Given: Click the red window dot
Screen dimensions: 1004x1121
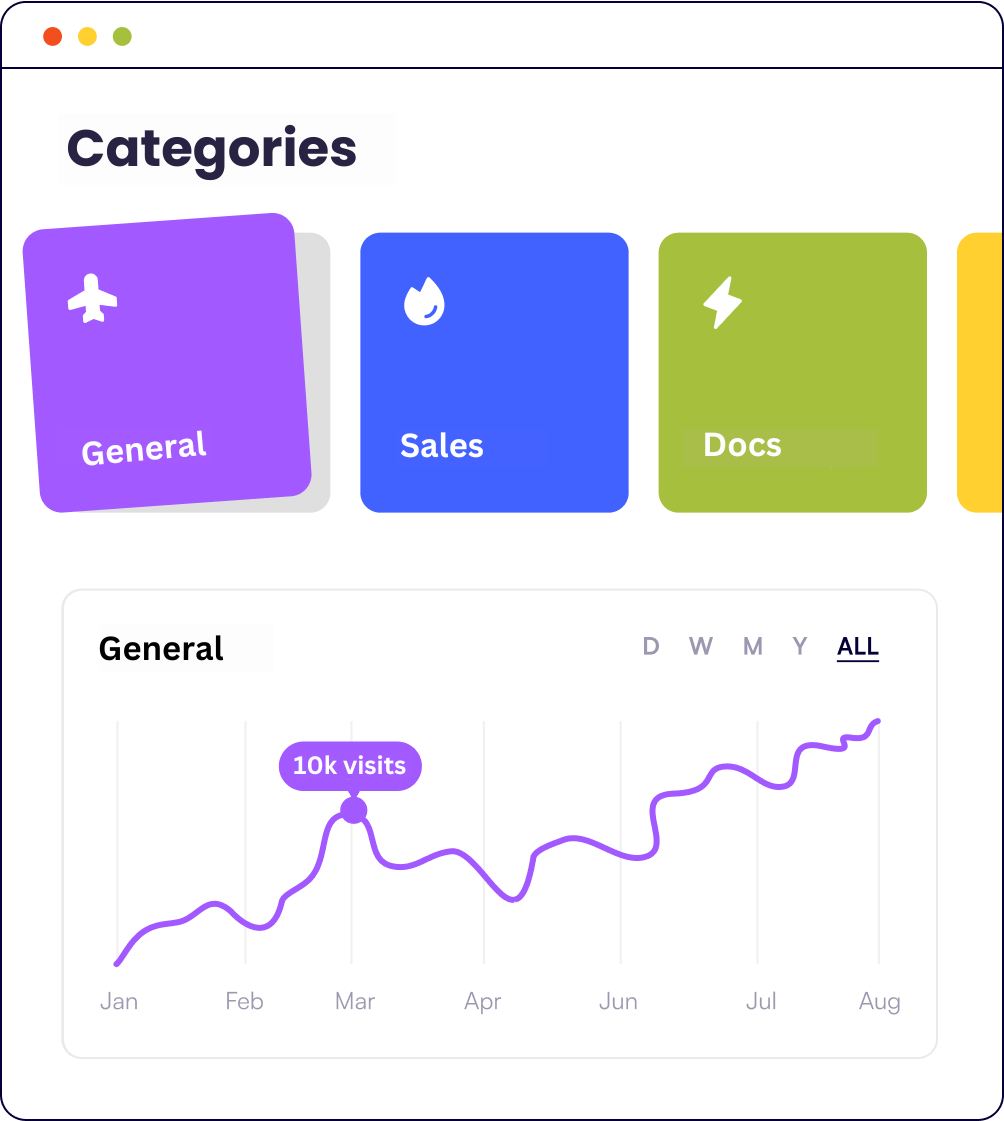Looking at the screenshot, I should pos(53,37).
